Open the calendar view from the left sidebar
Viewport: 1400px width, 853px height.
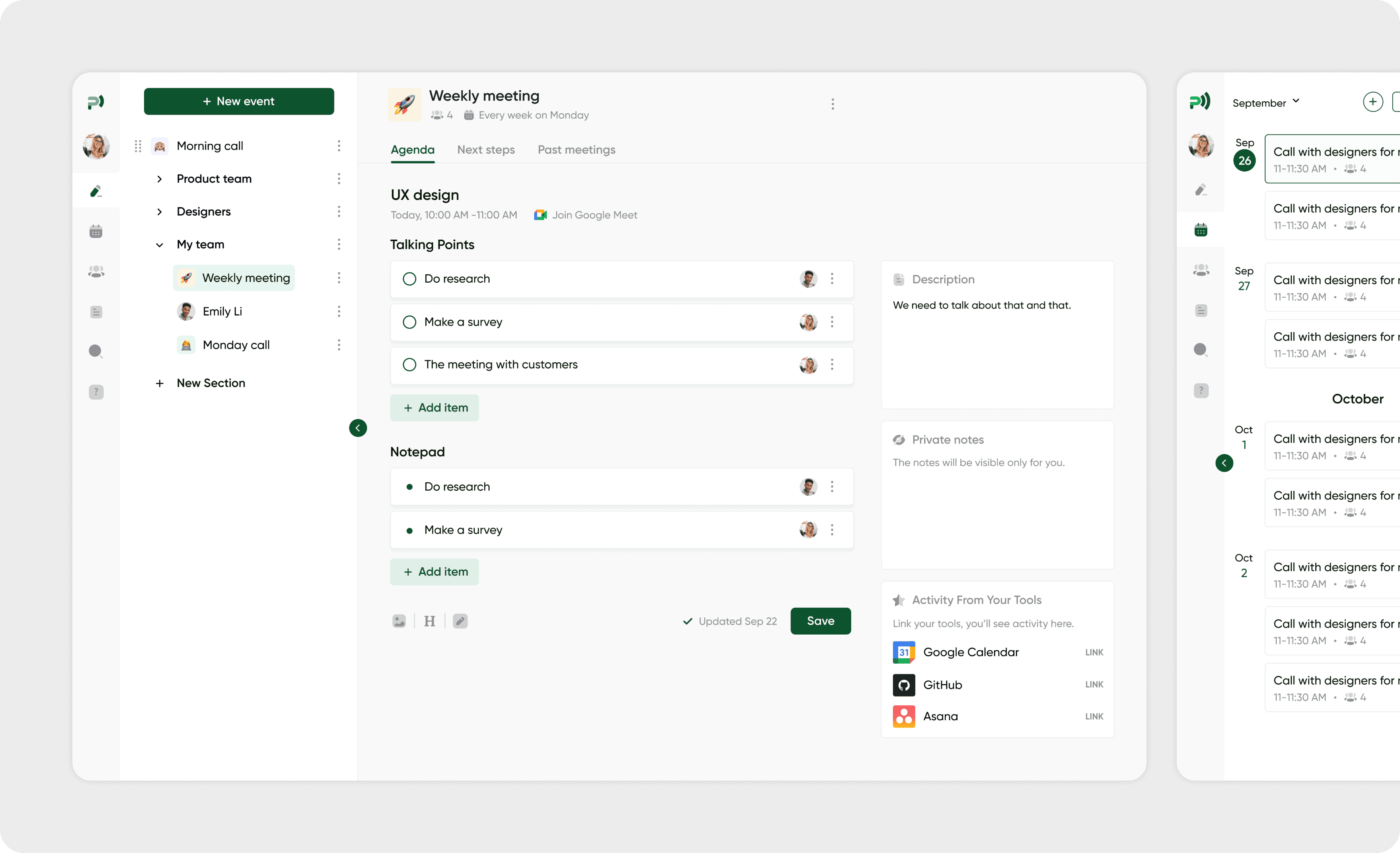pos(96,230)
